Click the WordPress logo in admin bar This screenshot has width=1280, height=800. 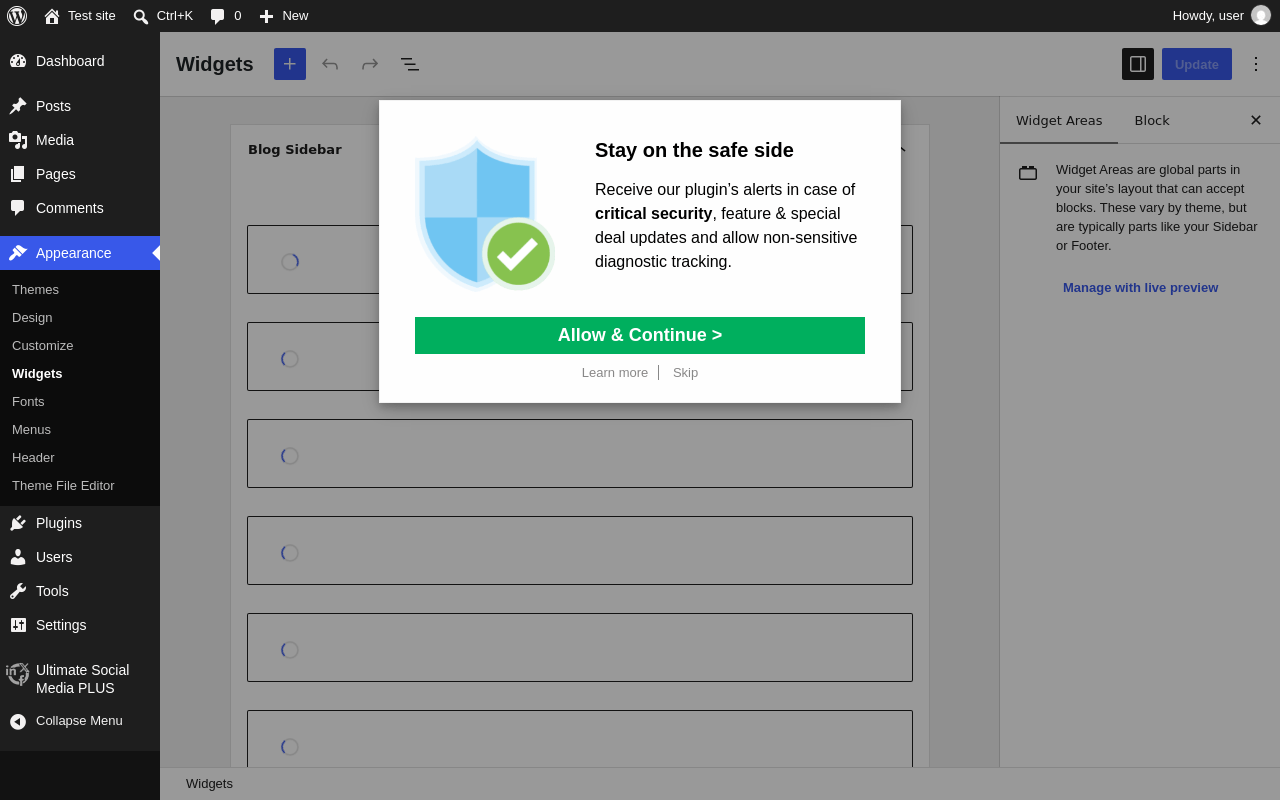click(x=17, y=16)
